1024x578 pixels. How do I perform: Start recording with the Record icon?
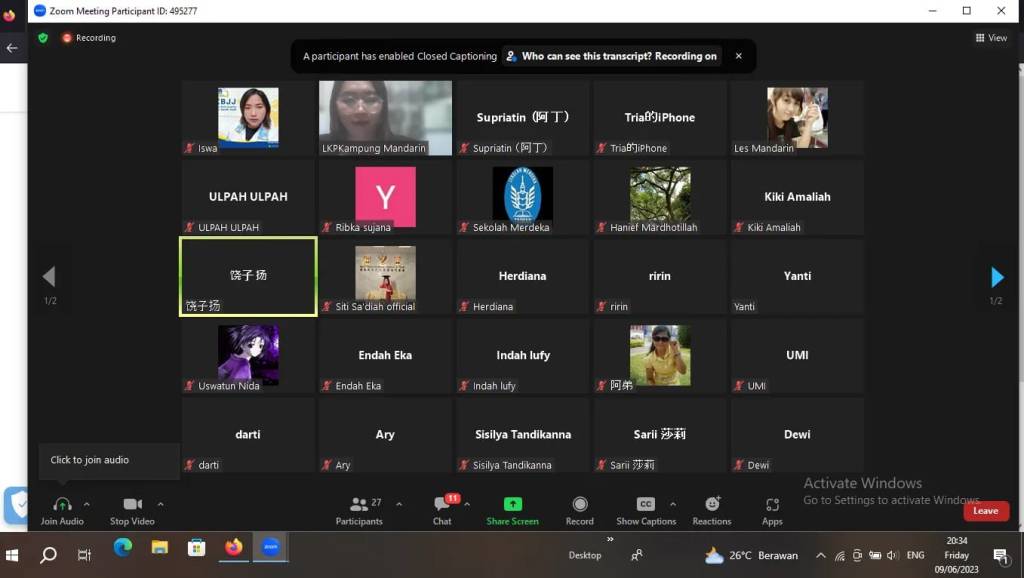click(579, 505)
